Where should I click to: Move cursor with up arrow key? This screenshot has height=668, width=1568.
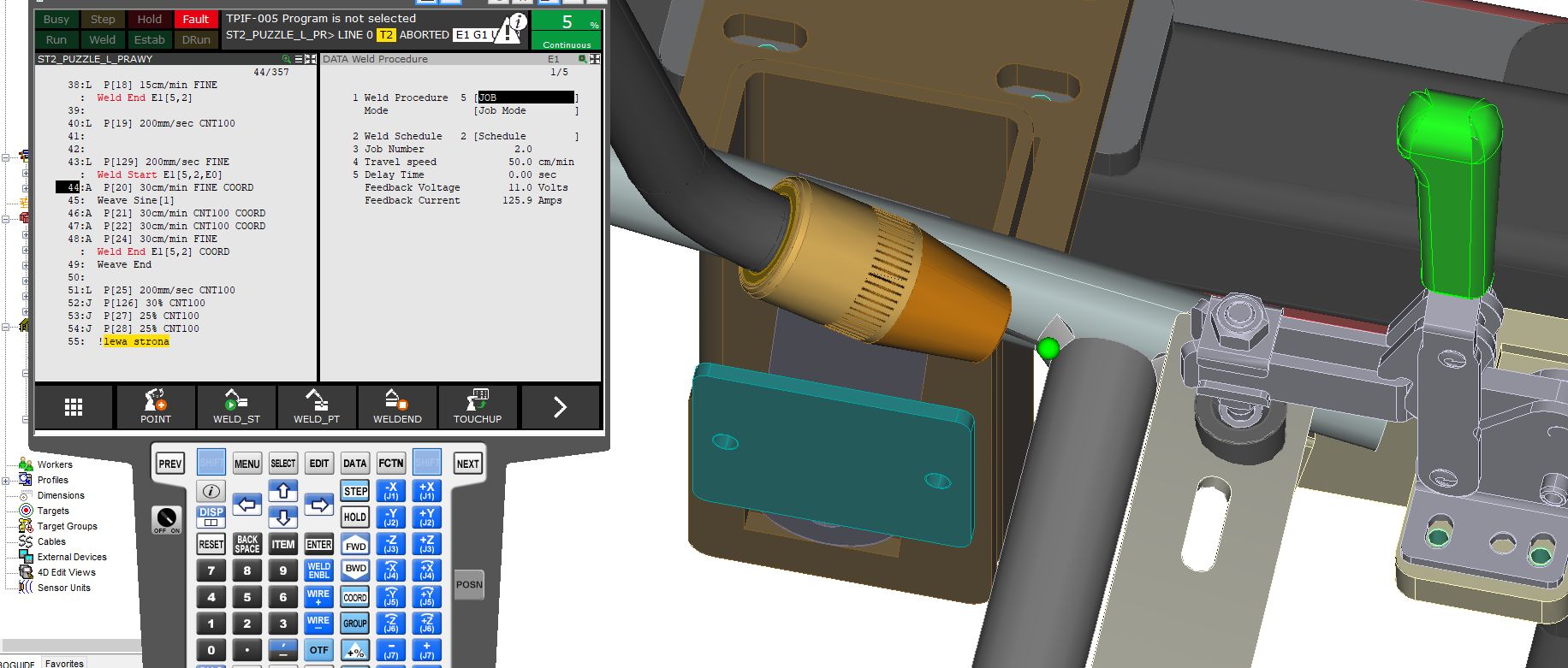(283, 491)
